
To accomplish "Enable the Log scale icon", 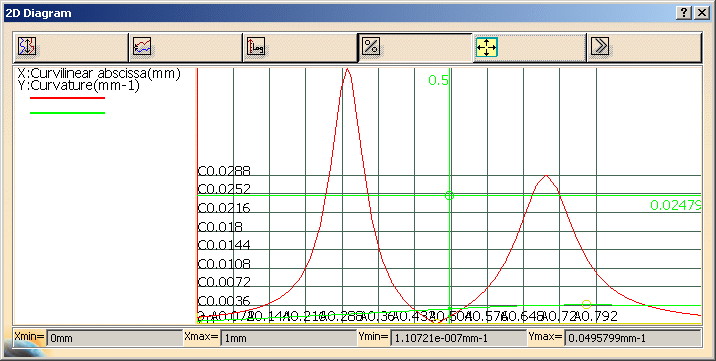I will [256, 47].
